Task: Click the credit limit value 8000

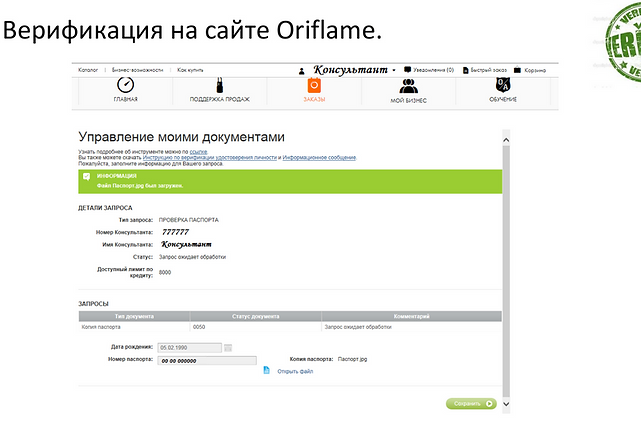Action: pyautogui.click(x=165, y=273)
